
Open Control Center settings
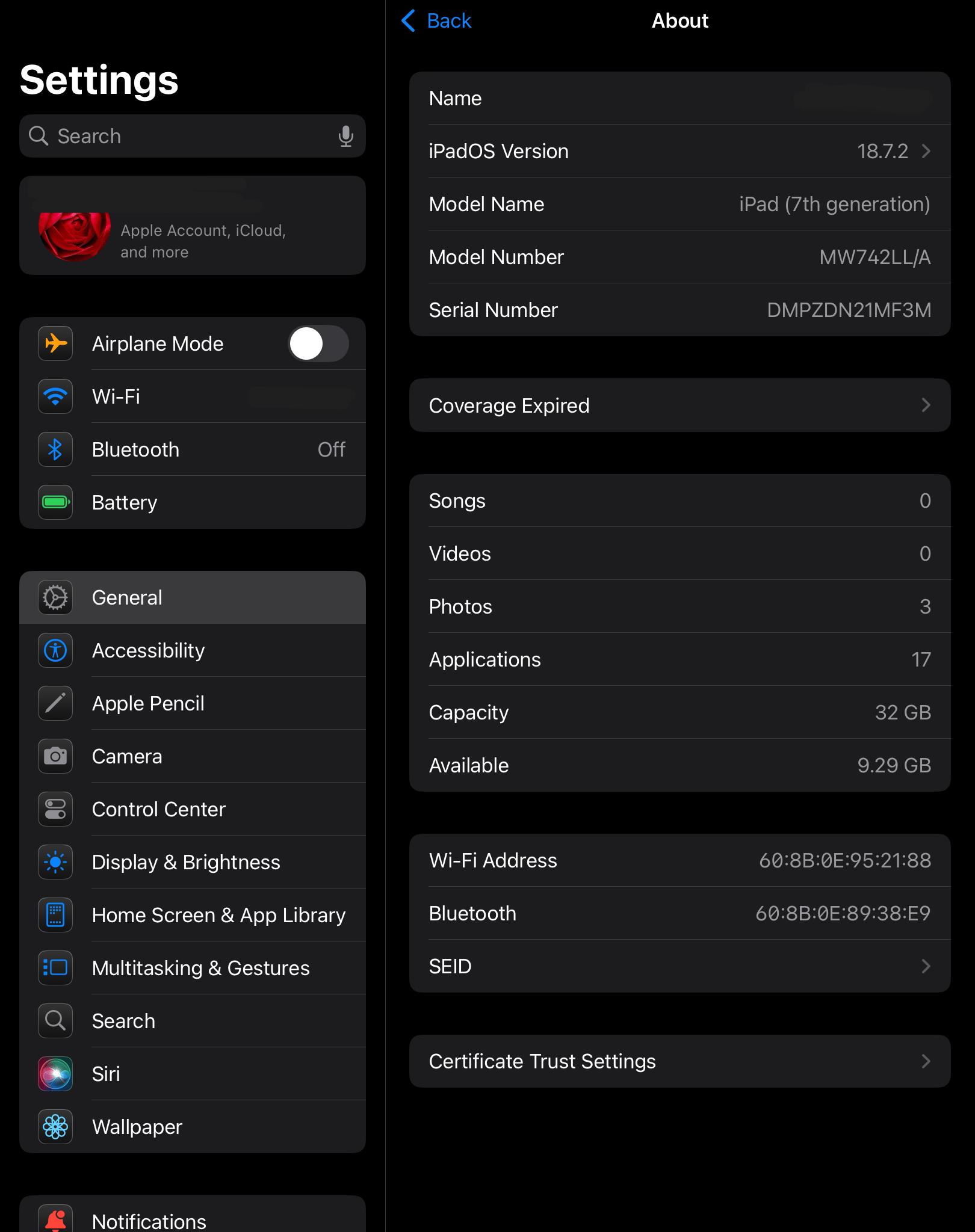(193, 809)
